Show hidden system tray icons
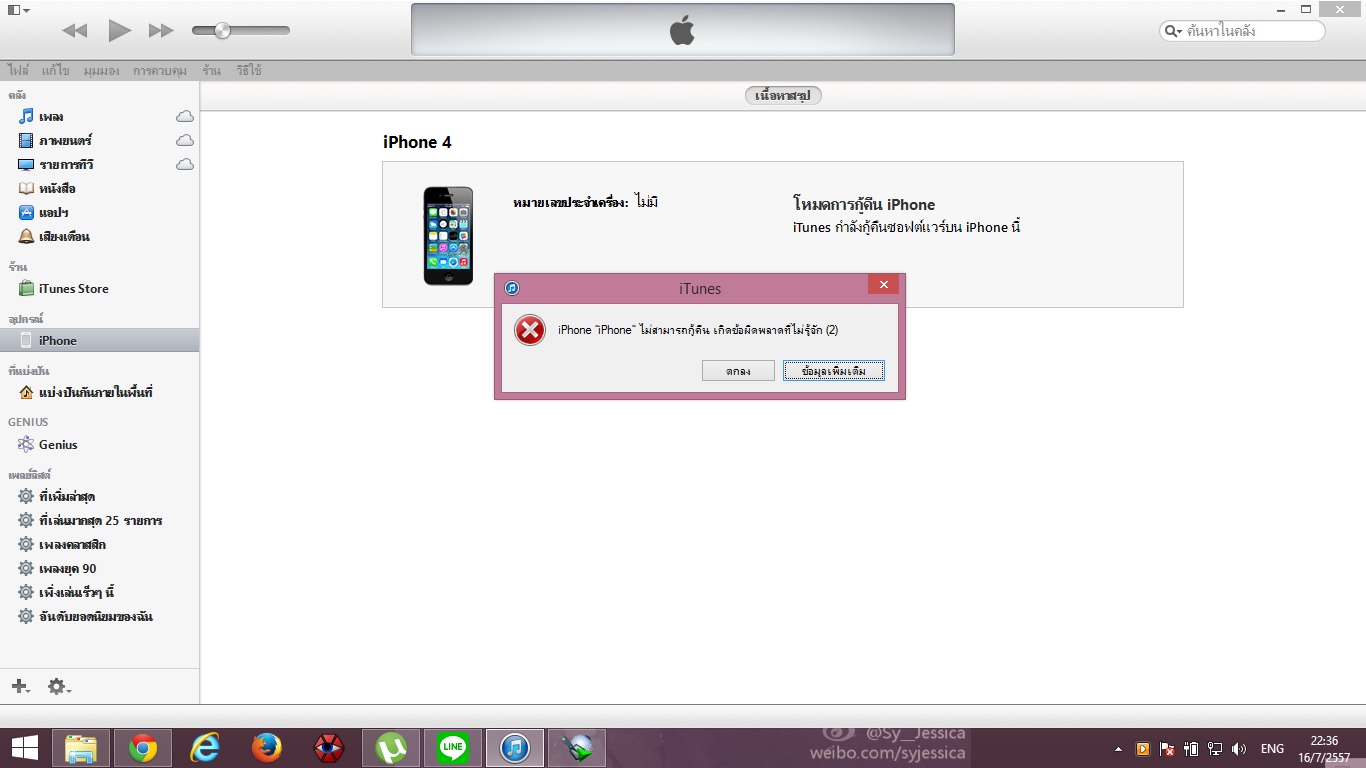The image size is (1366, 768). click(x=1118, y=749)
